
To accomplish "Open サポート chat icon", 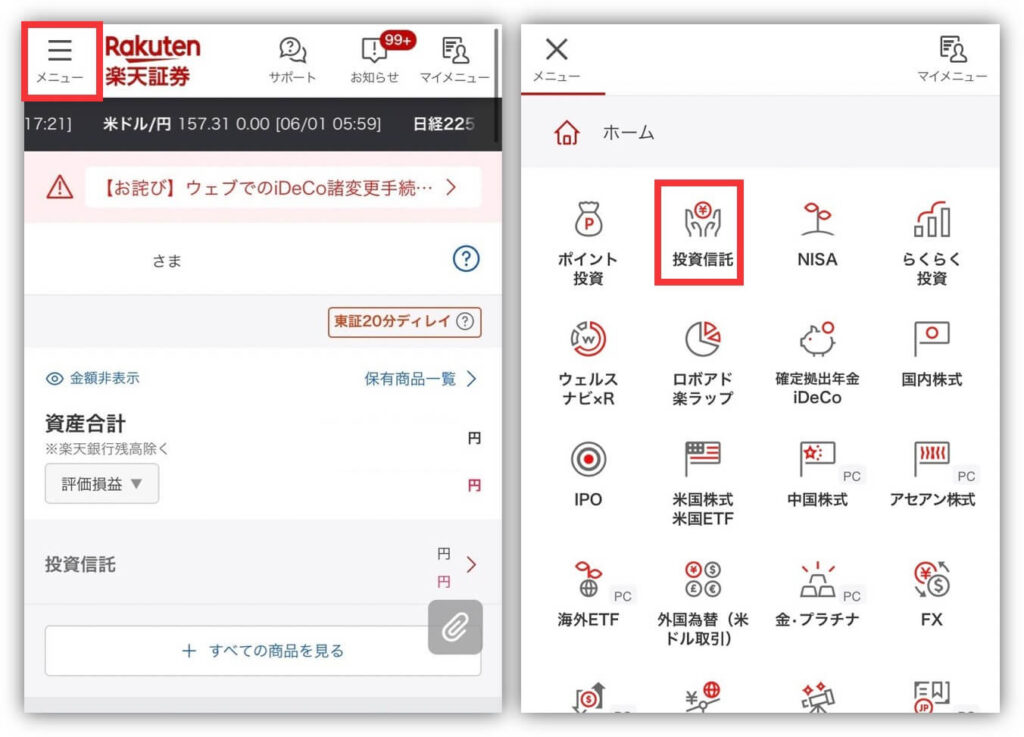I will pos(293,61).
